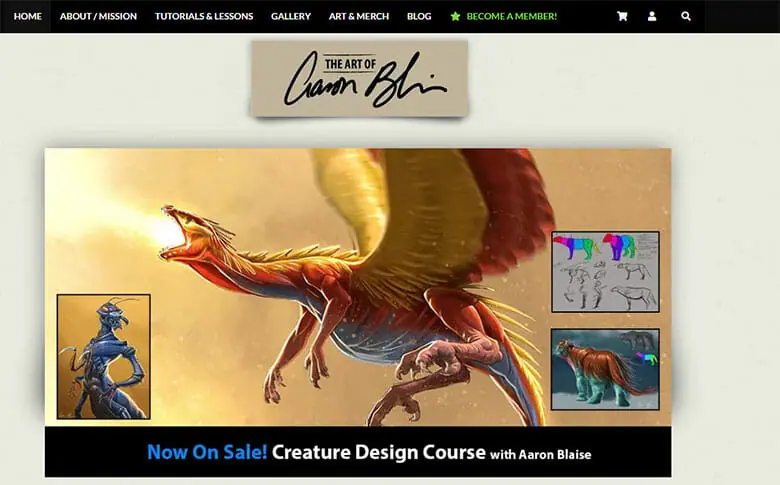The image size is (780, 485).
Task: Click the dragon's large feathered wing
Action: (428, 219)
